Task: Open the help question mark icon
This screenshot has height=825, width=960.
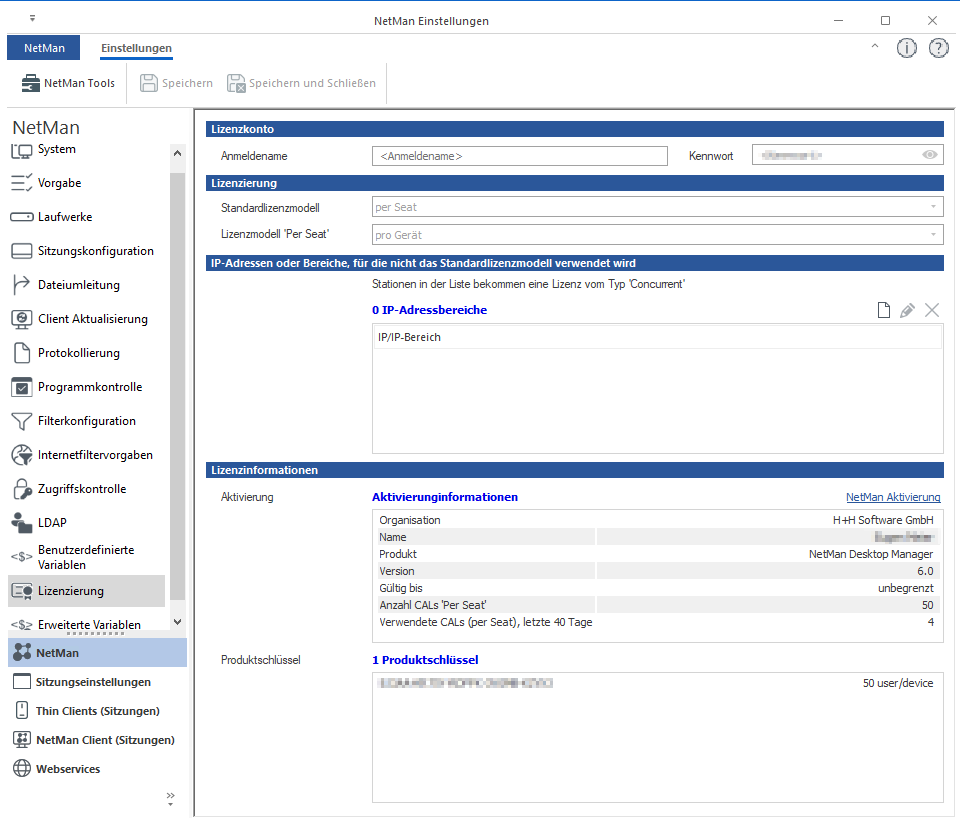Action: (938, 48)
